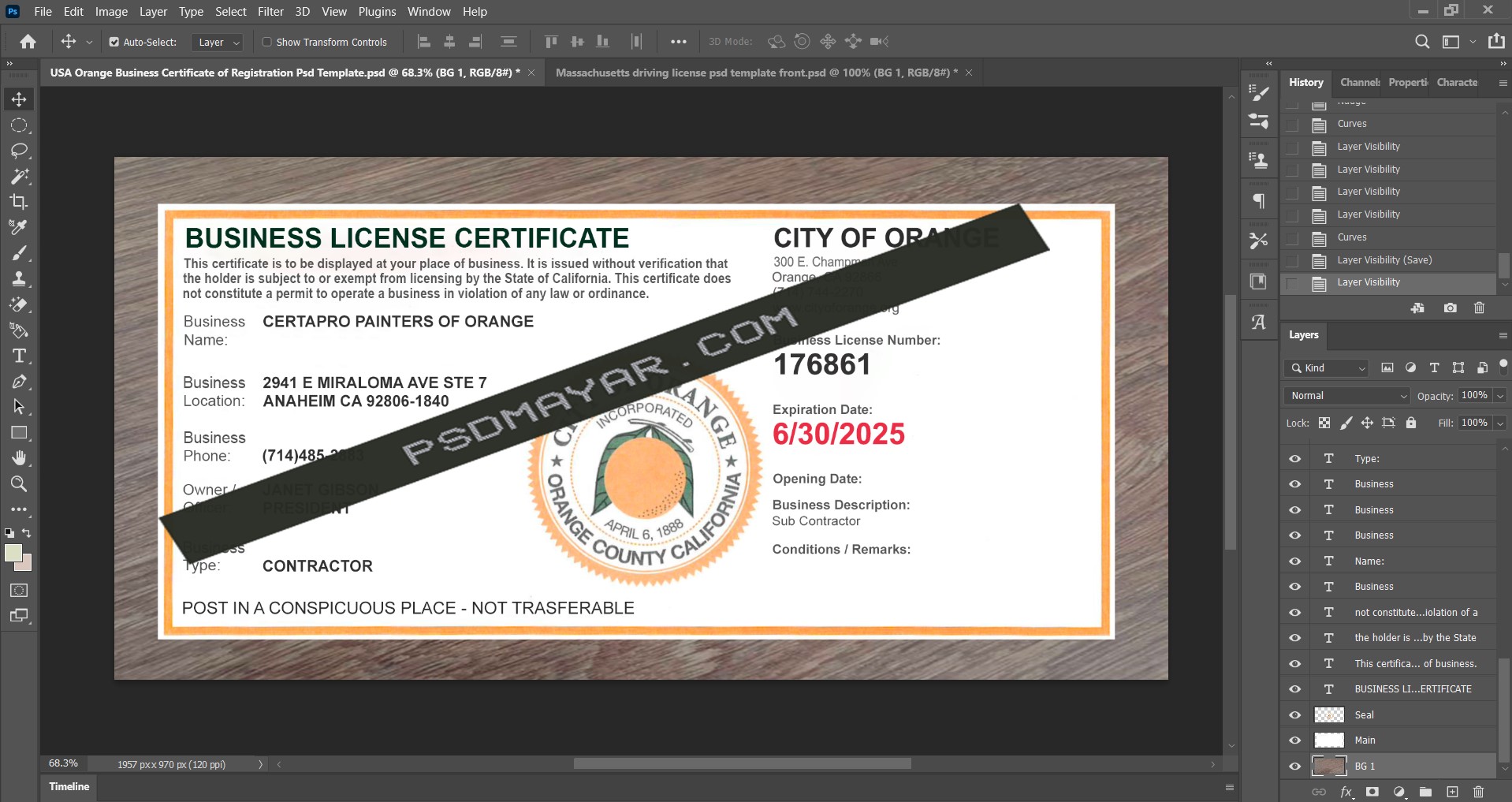Toggle Quick Mask mode icon
The height and width of the screenshot is (802, 1512).
[19, 590]
